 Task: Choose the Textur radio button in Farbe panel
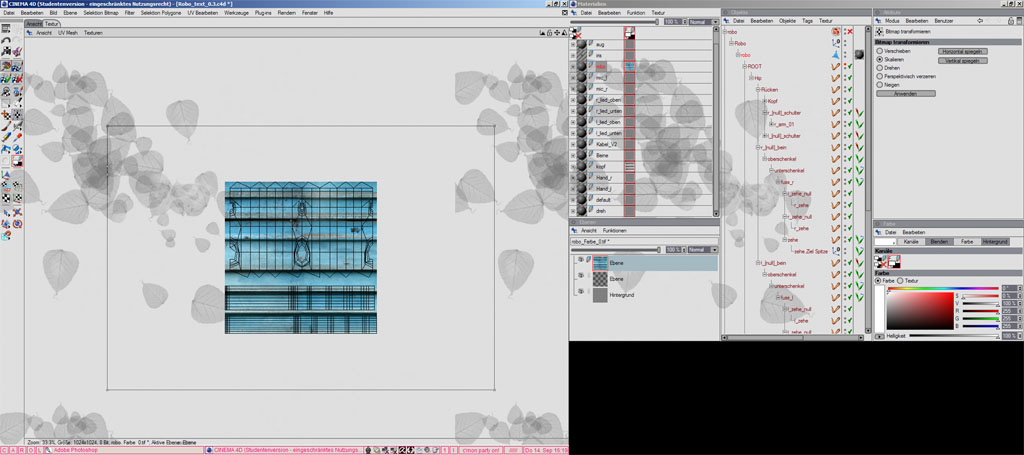900,281
